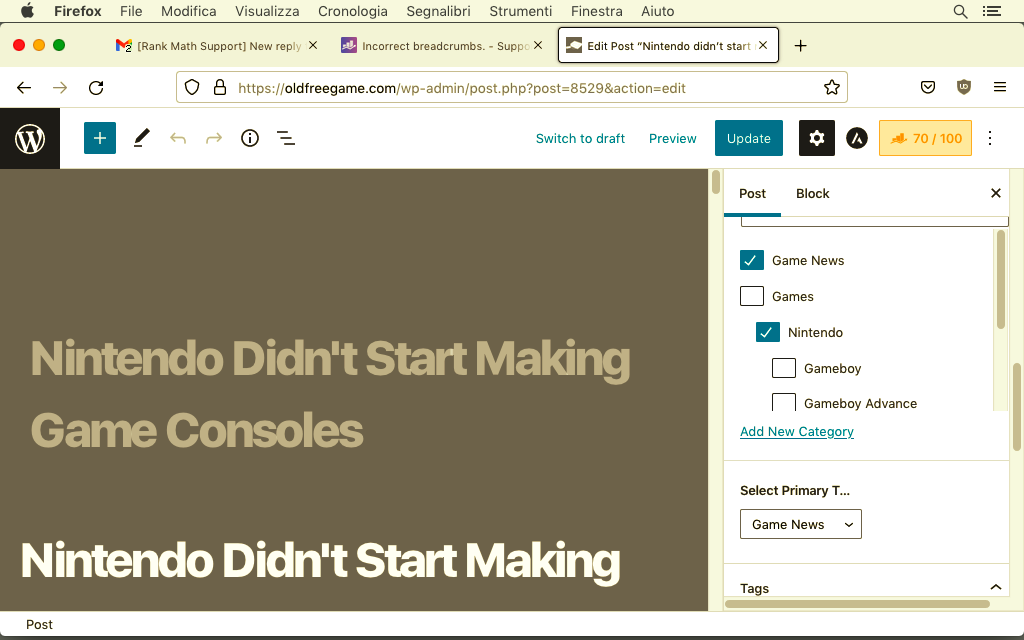
Task: Open the File menu
Action: point(131,11)
